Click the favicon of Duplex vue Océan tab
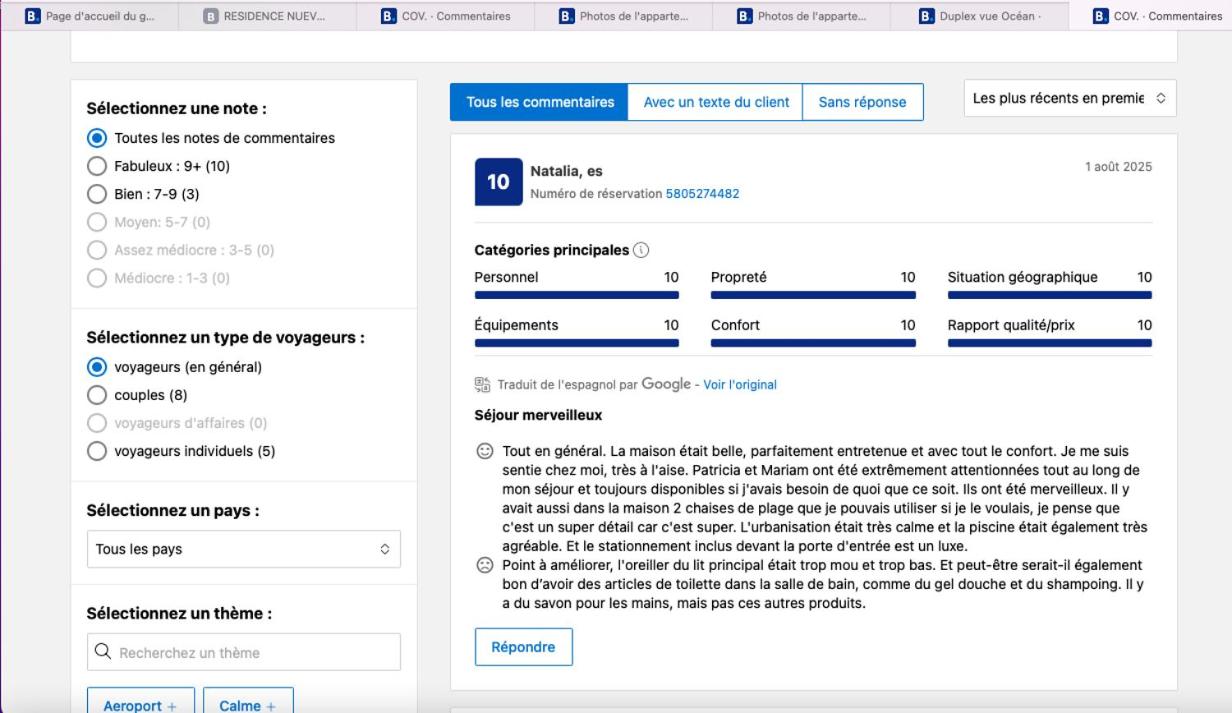The width and height of the screenshot is (1232, 713). coord(925,16)
